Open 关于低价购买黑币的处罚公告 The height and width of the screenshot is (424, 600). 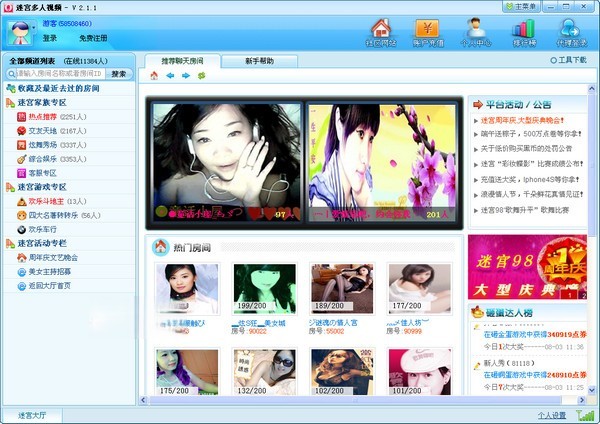526,148
